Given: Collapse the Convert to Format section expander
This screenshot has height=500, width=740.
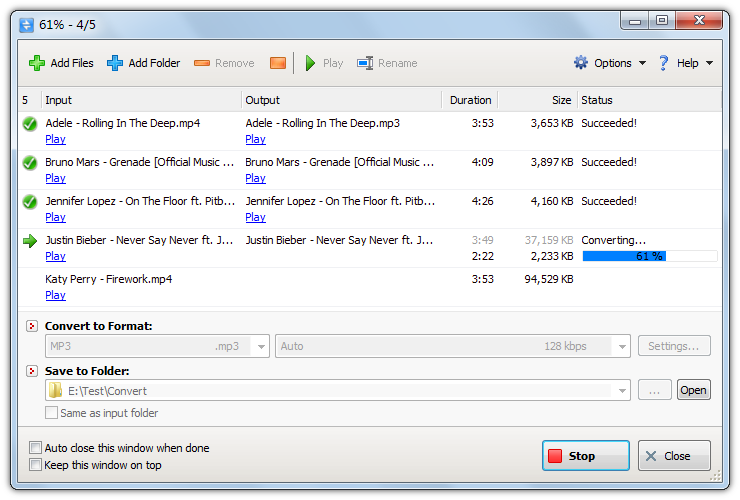Looking at the screenshot, I should coord(32,326).
